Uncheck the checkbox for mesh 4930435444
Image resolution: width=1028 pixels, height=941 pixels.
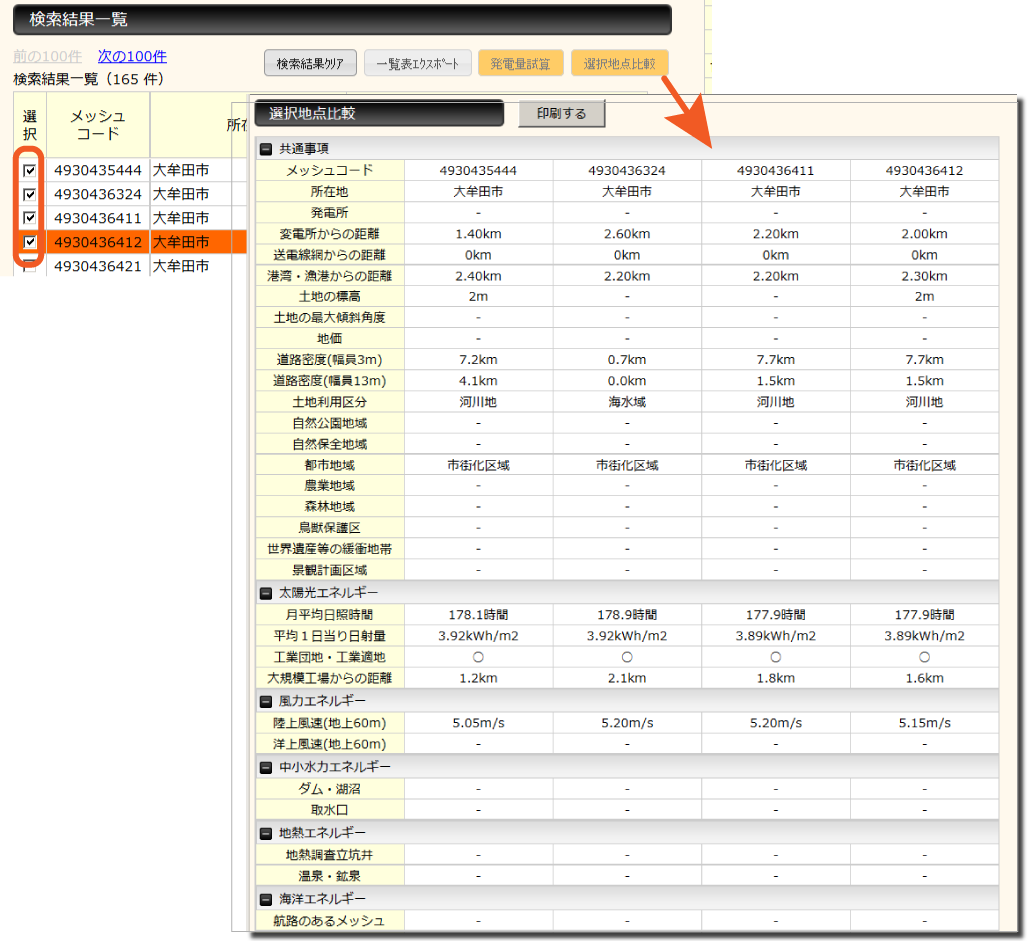point(30,170)
